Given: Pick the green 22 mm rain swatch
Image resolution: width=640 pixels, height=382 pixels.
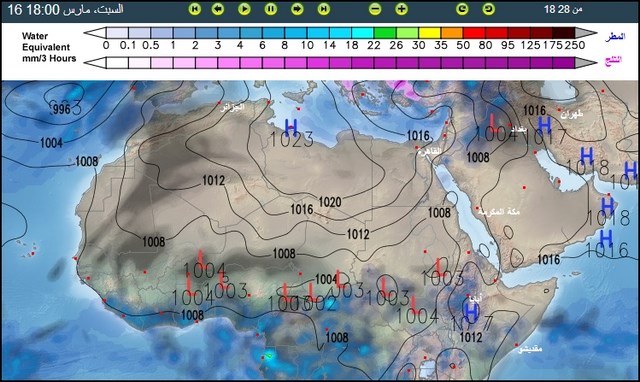Looking at the screenshot, I should click(384, 33).
